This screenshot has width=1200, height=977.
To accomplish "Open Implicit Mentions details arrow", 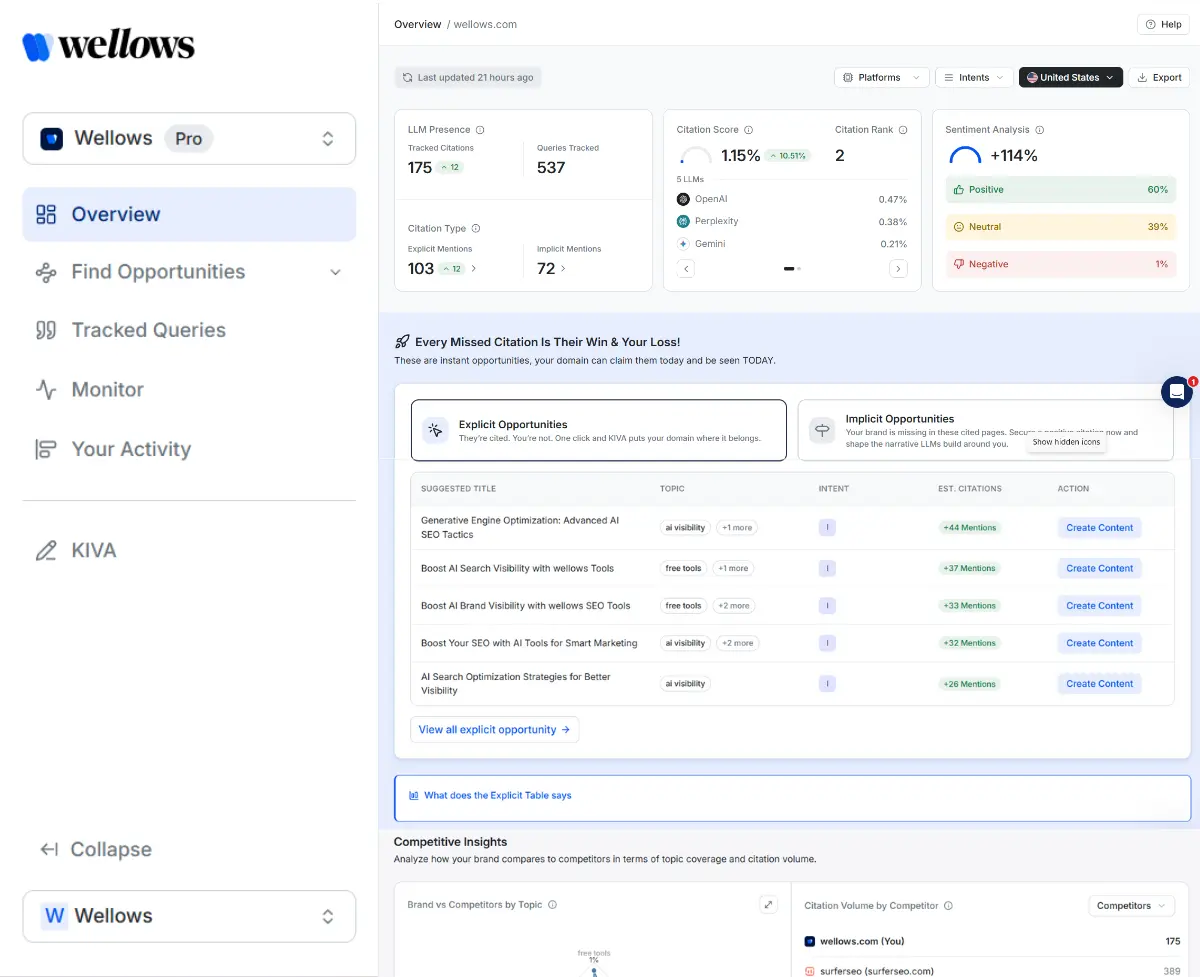I will 563,268.
